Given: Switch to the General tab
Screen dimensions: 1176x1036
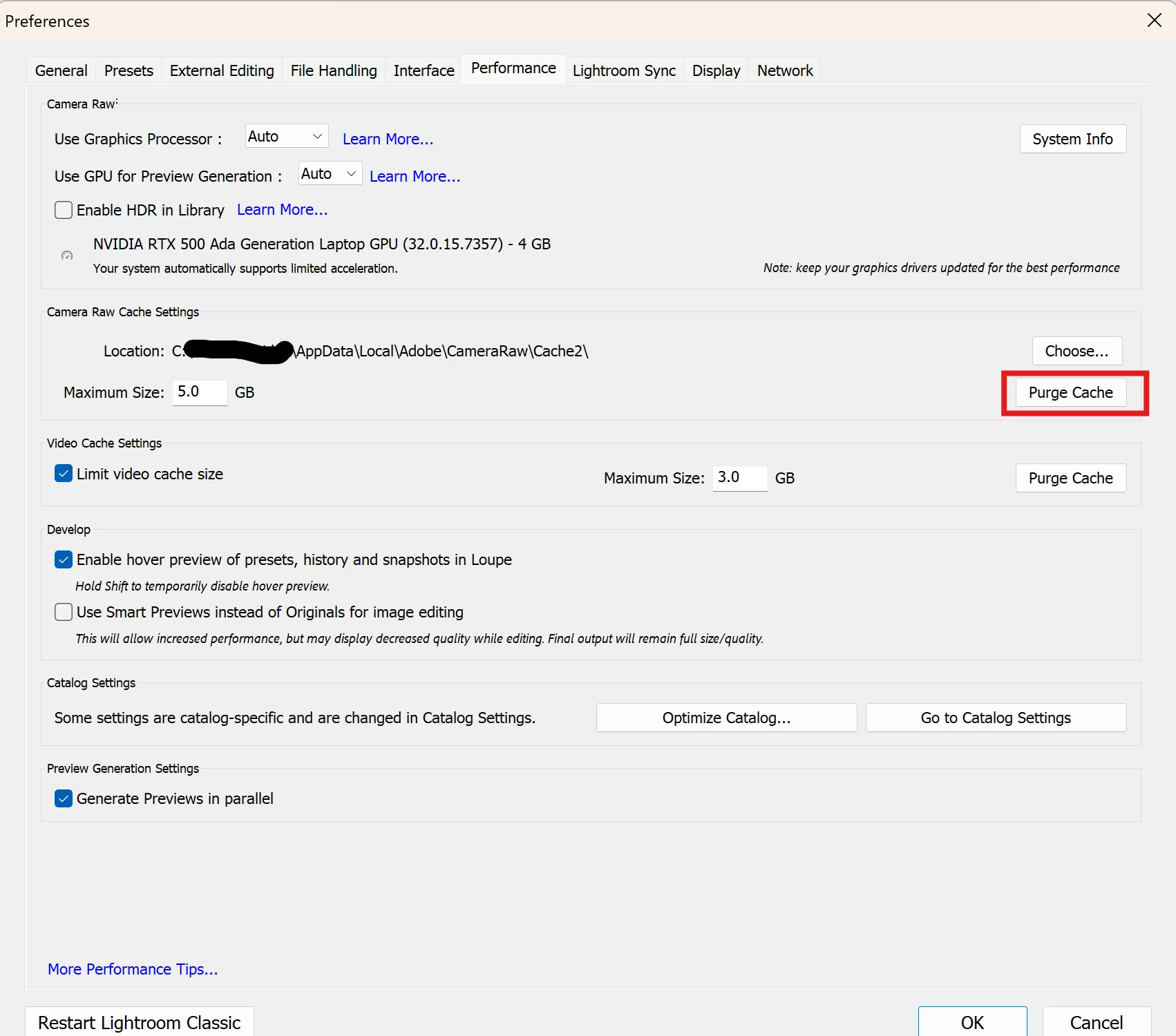Looking at the screenshot, I should pos(61,70).
